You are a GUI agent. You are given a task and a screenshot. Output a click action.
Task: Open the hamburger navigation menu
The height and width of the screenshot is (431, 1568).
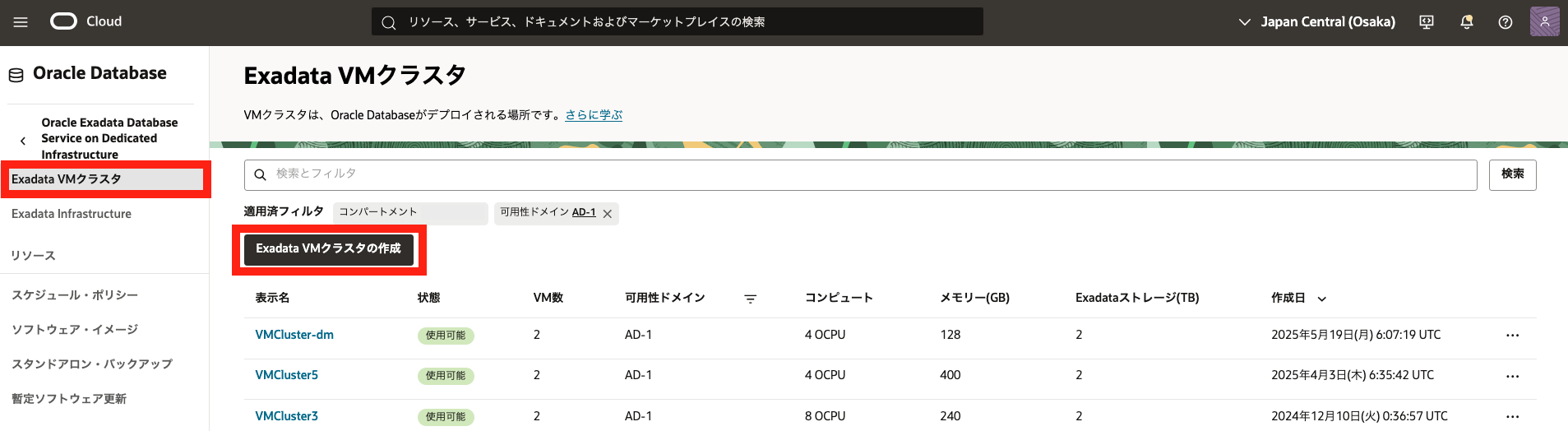tap(21, 22)
